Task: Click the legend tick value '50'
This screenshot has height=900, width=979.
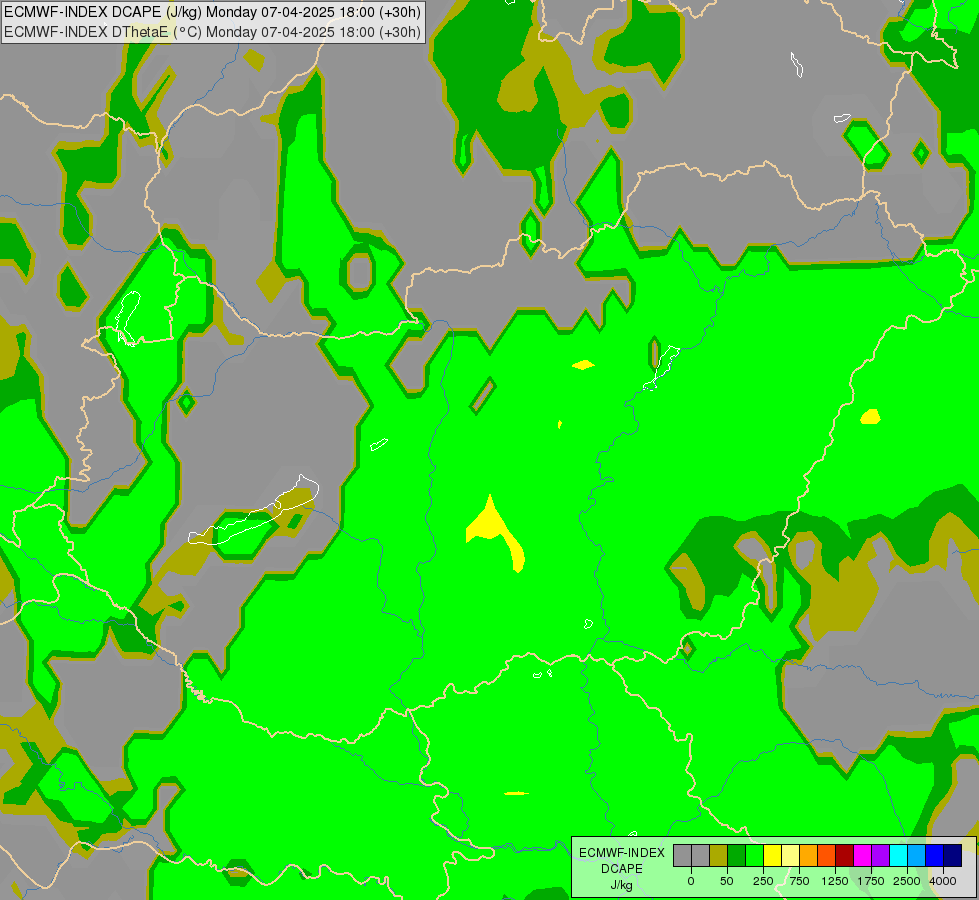Action: coord(727,881)
